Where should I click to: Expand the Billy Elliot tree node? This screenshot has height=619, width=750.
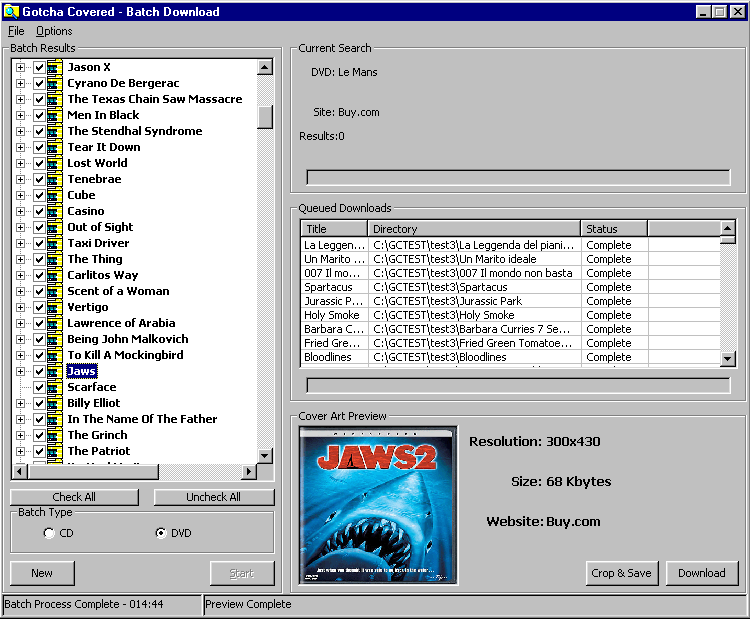pos(20,403)
